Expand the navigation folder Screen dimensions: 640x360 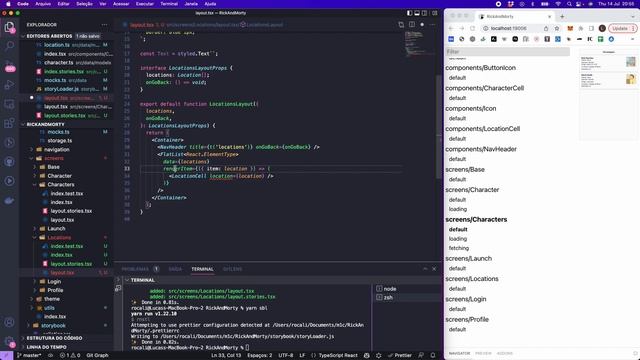[56, 150]
